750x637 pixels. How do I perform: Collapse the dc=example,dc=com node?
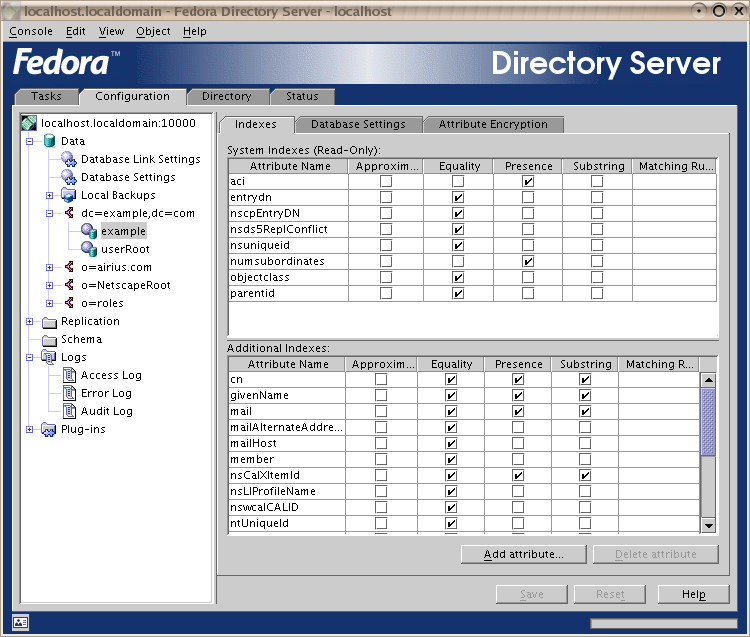pos(49,213)
